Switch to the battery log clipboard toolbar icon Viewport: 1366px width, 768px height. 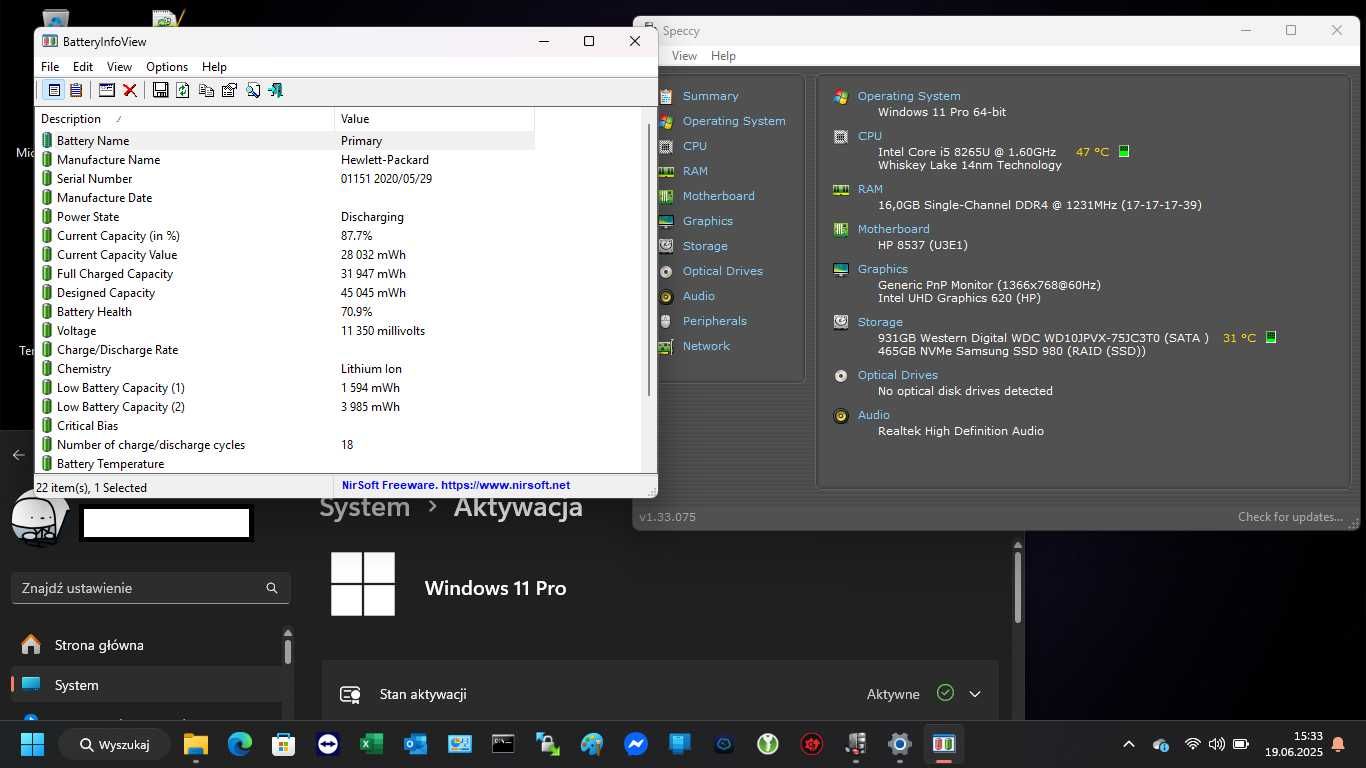pyautogui.click(x=76, y=90)
